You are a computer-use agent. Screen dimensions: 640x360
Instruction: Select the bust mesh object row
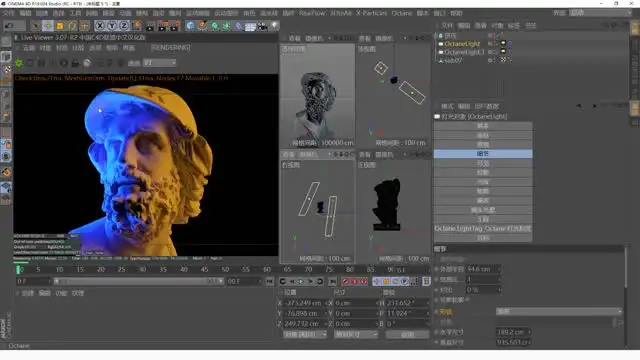[453, 60]
